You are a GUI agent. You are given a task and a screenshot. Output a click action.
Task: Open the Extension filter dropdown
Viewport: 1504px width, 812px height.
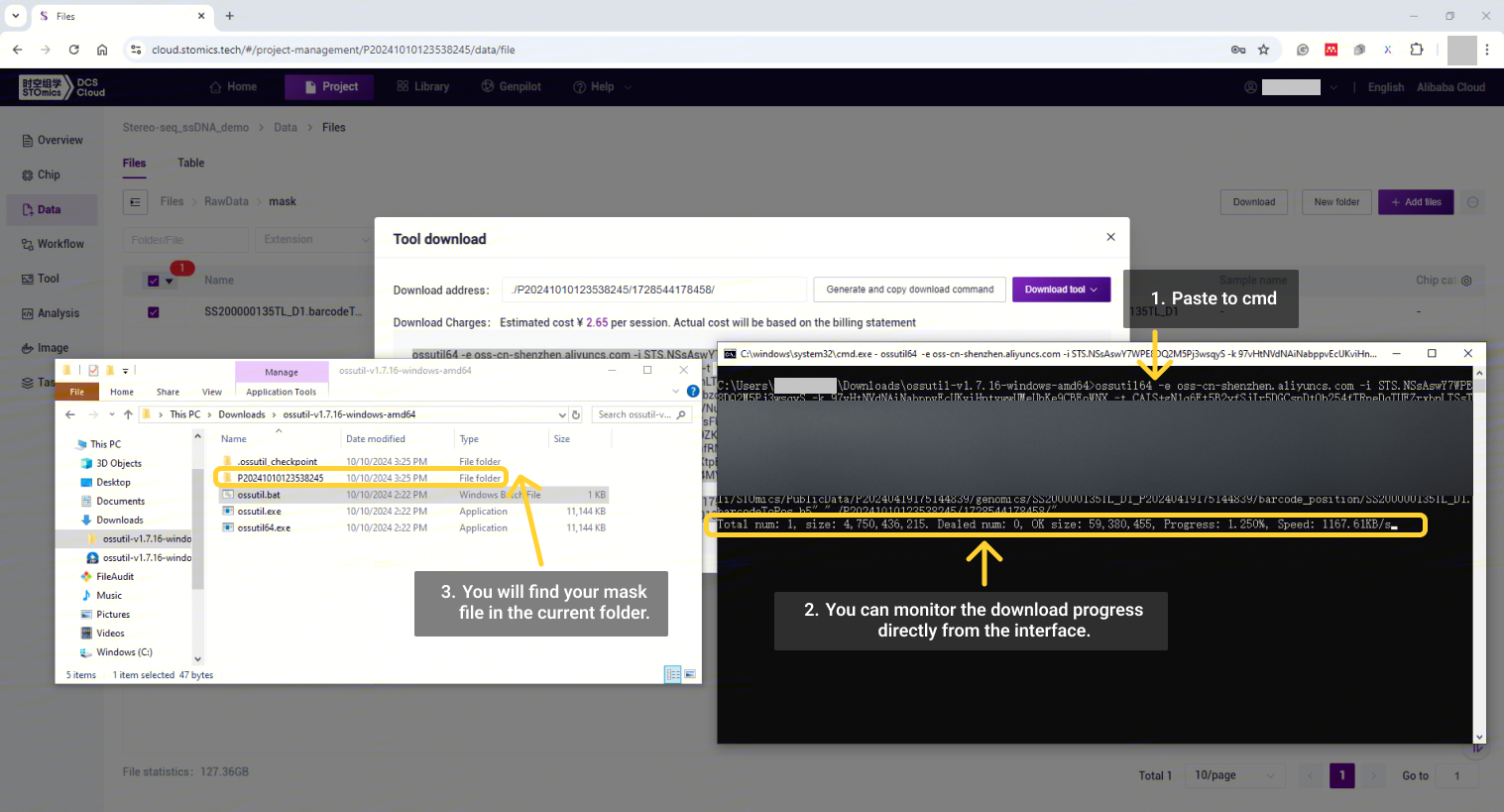point(313,240)
